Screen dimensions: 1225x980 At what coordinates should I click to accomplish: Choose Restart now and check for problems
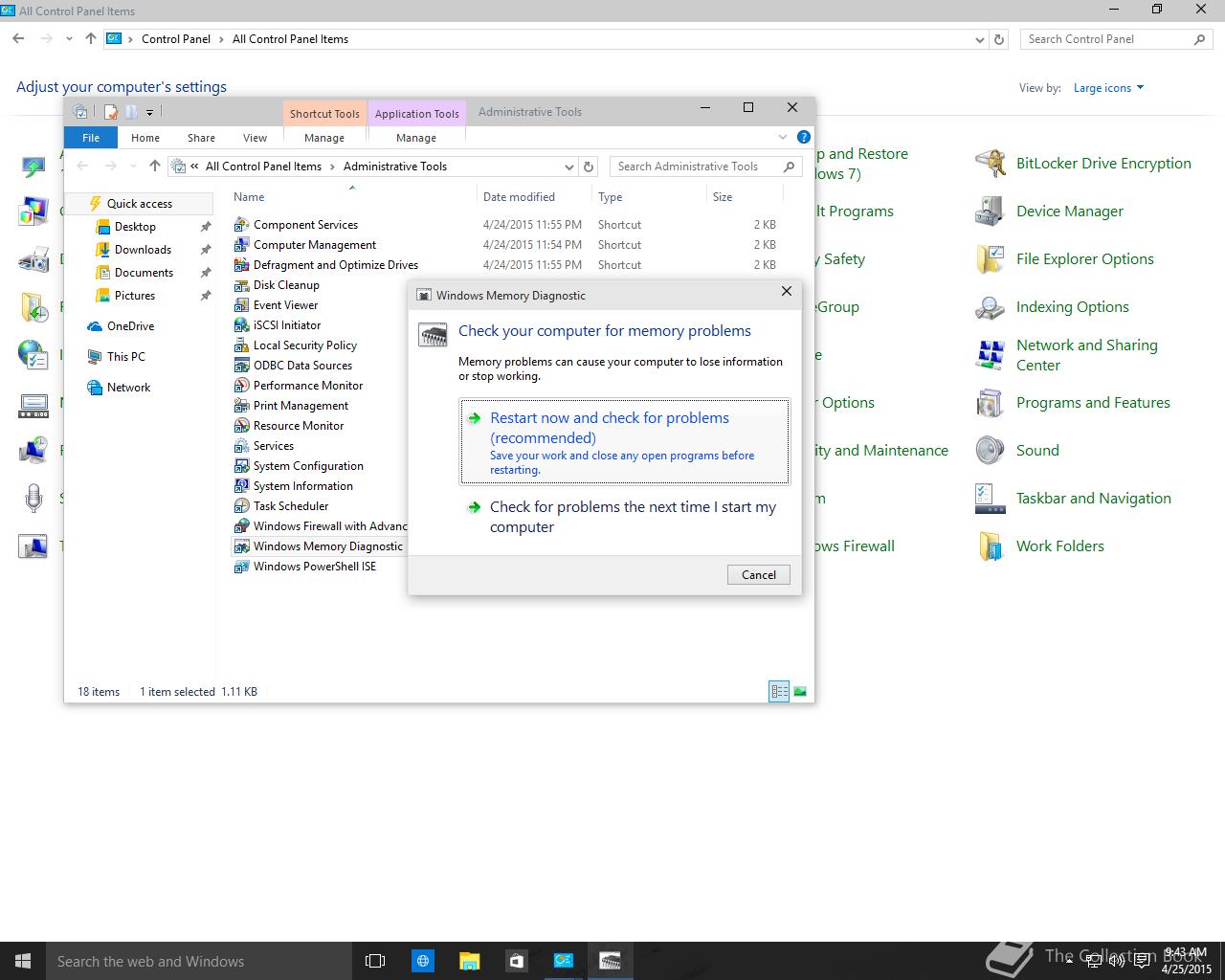click(x=625, y=442)
